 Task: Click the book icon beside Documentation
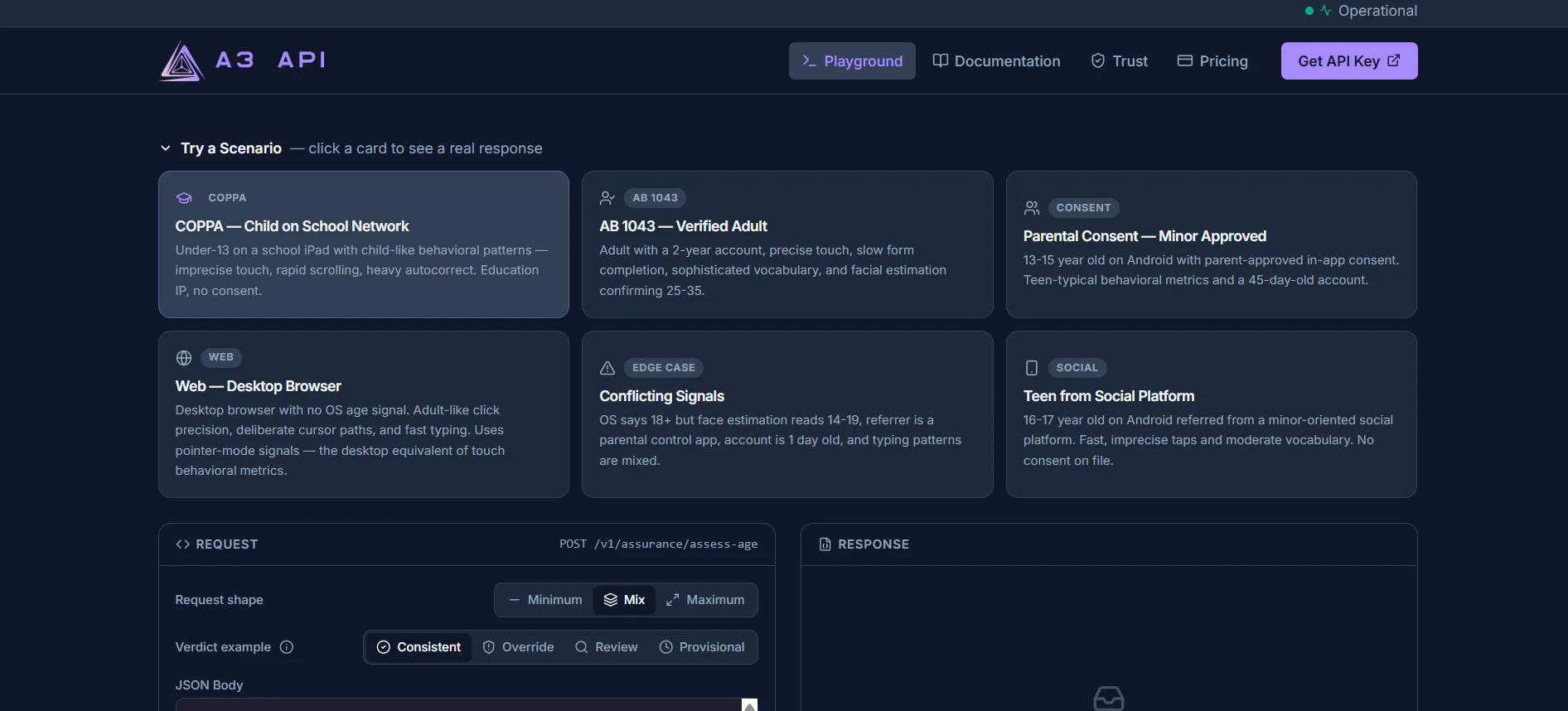940,60
